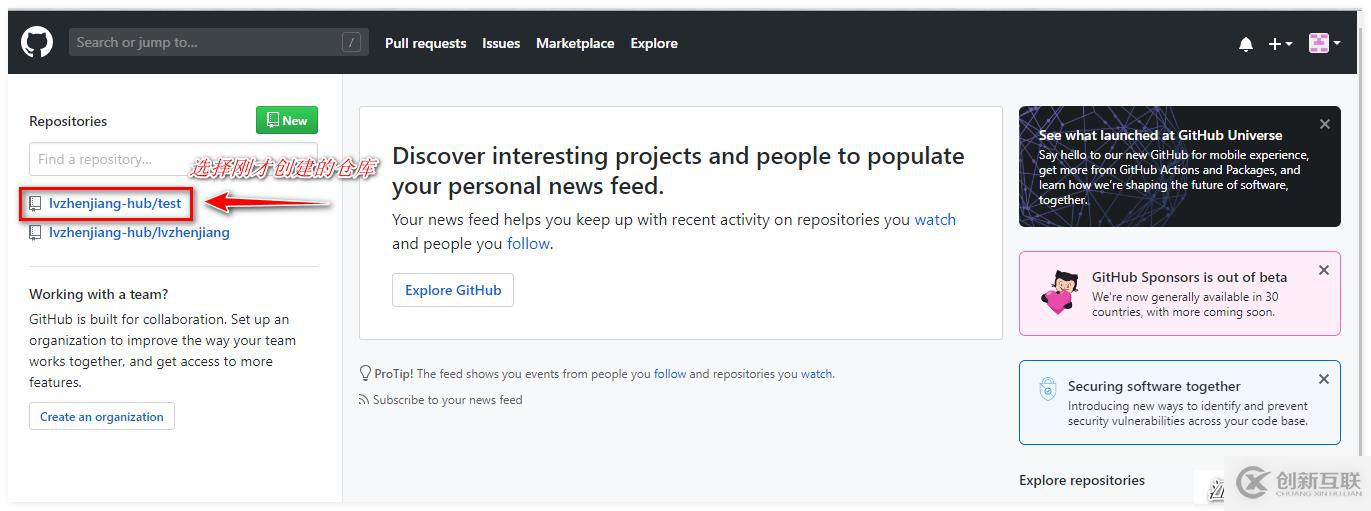The image size is (1371, 511).
Task: Click the repo icon beside lvzhenjiang-hub/lvzhenjiang
Action: [35, 232]
